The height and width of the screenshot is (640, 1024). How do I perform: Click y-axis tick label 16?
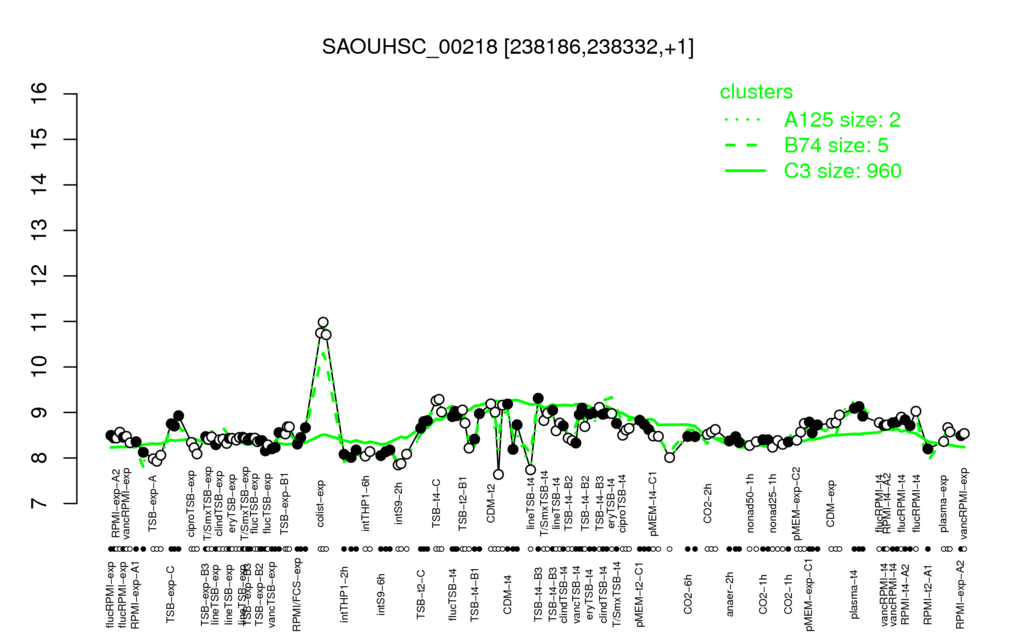tap(40, 94)
